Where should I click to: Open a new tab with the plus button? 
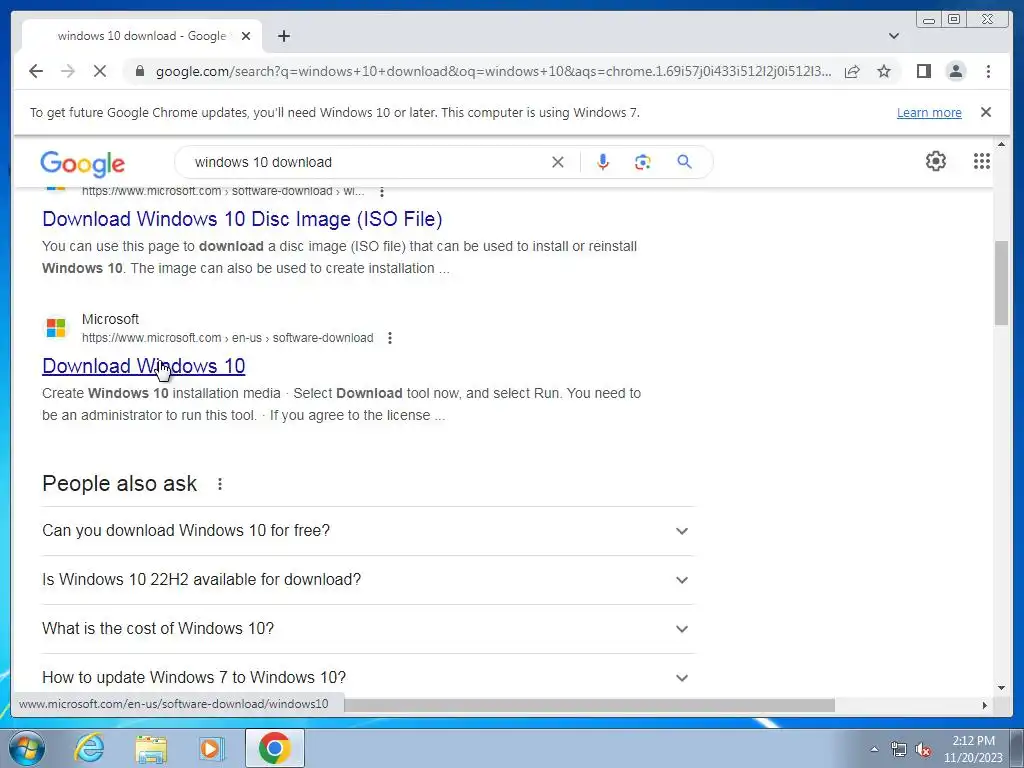(x=283, y=36)
